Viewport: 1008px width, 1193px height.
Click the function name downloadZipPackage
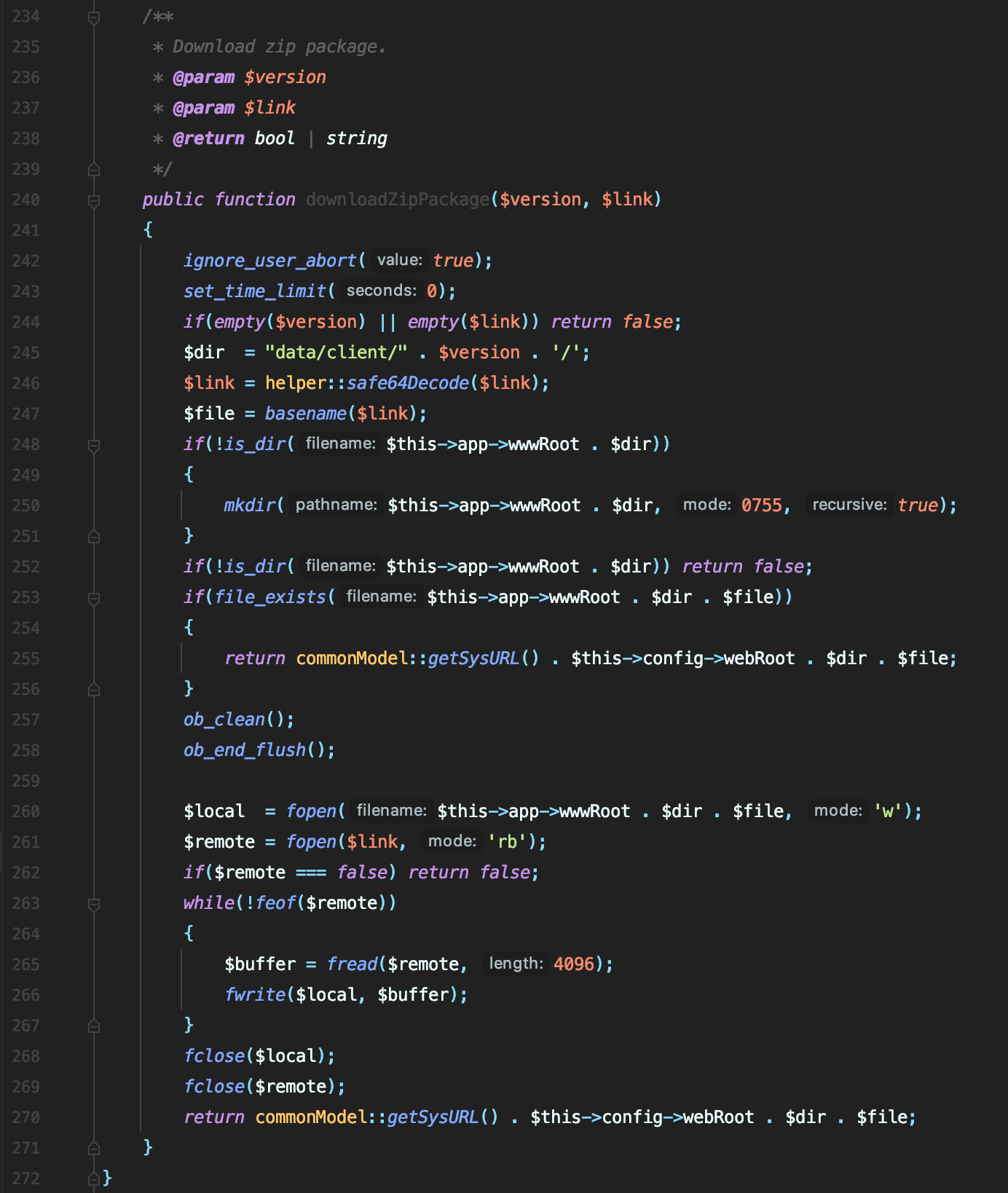click(x=398, y=200)
